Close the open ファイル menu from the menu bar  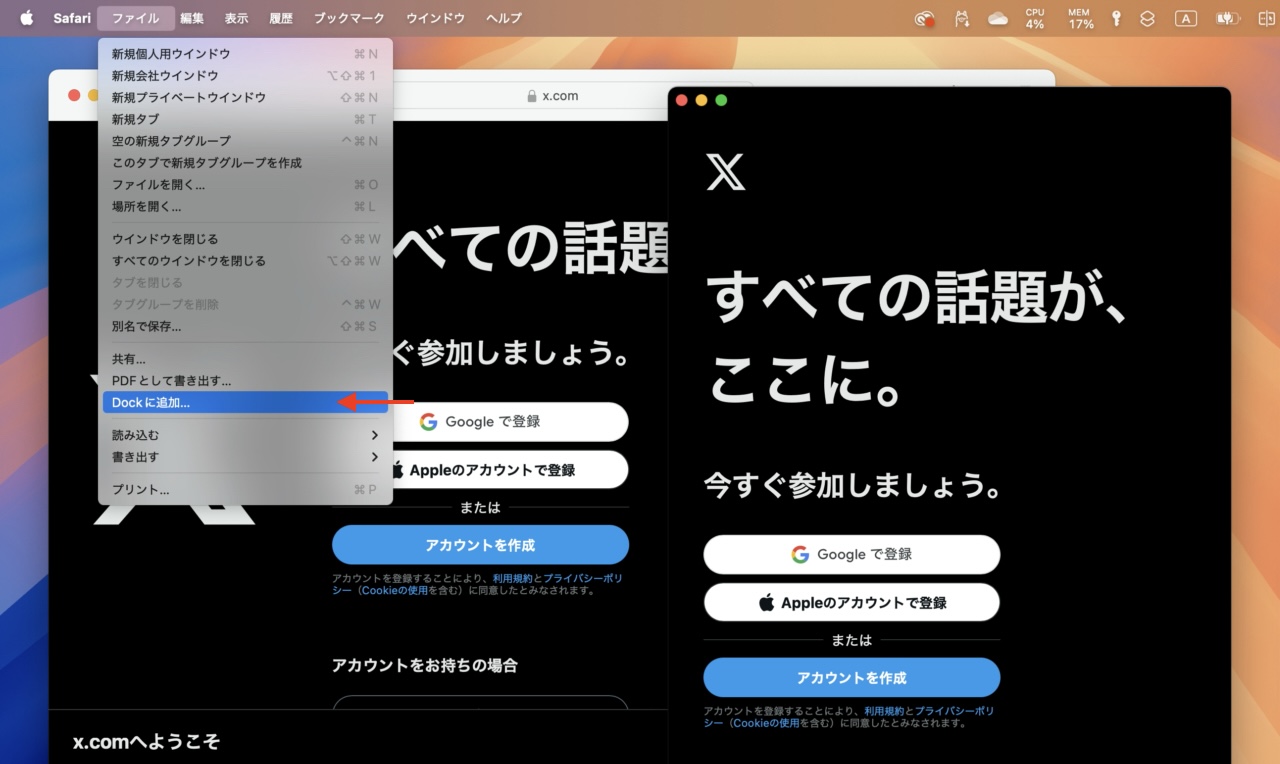(x=135, y=18)
